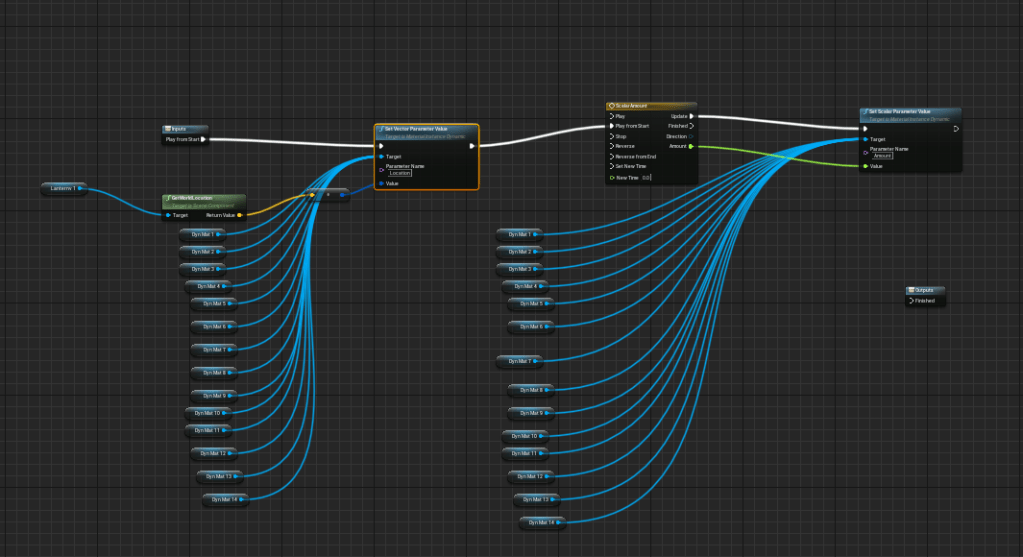Click the Amount parameter name field
Viewport: 1023px width, 557px height.
pos(883,156)
